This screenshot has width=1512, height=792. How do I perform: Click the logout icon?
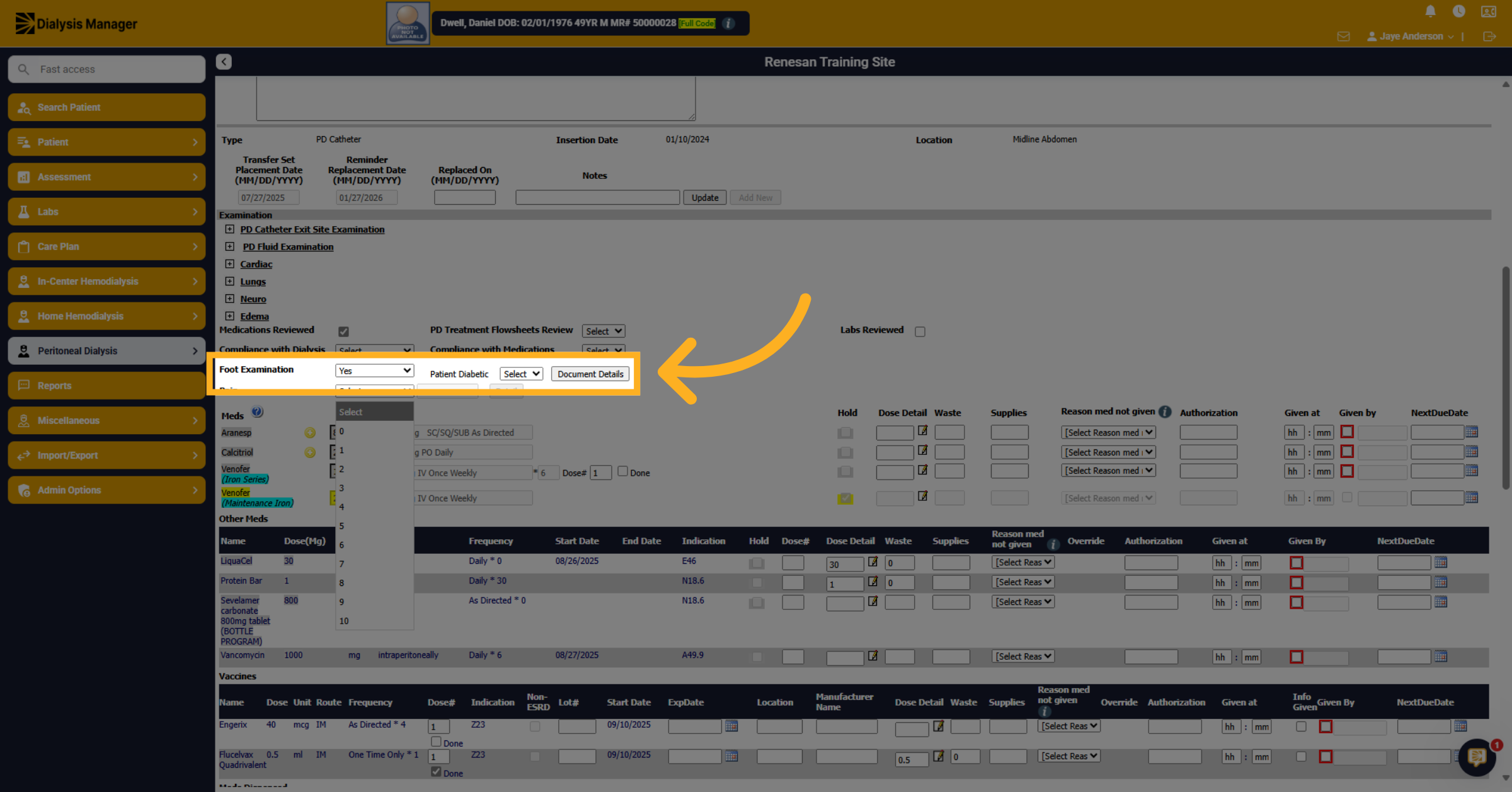pyautogui.click(x=1489, y=37)
